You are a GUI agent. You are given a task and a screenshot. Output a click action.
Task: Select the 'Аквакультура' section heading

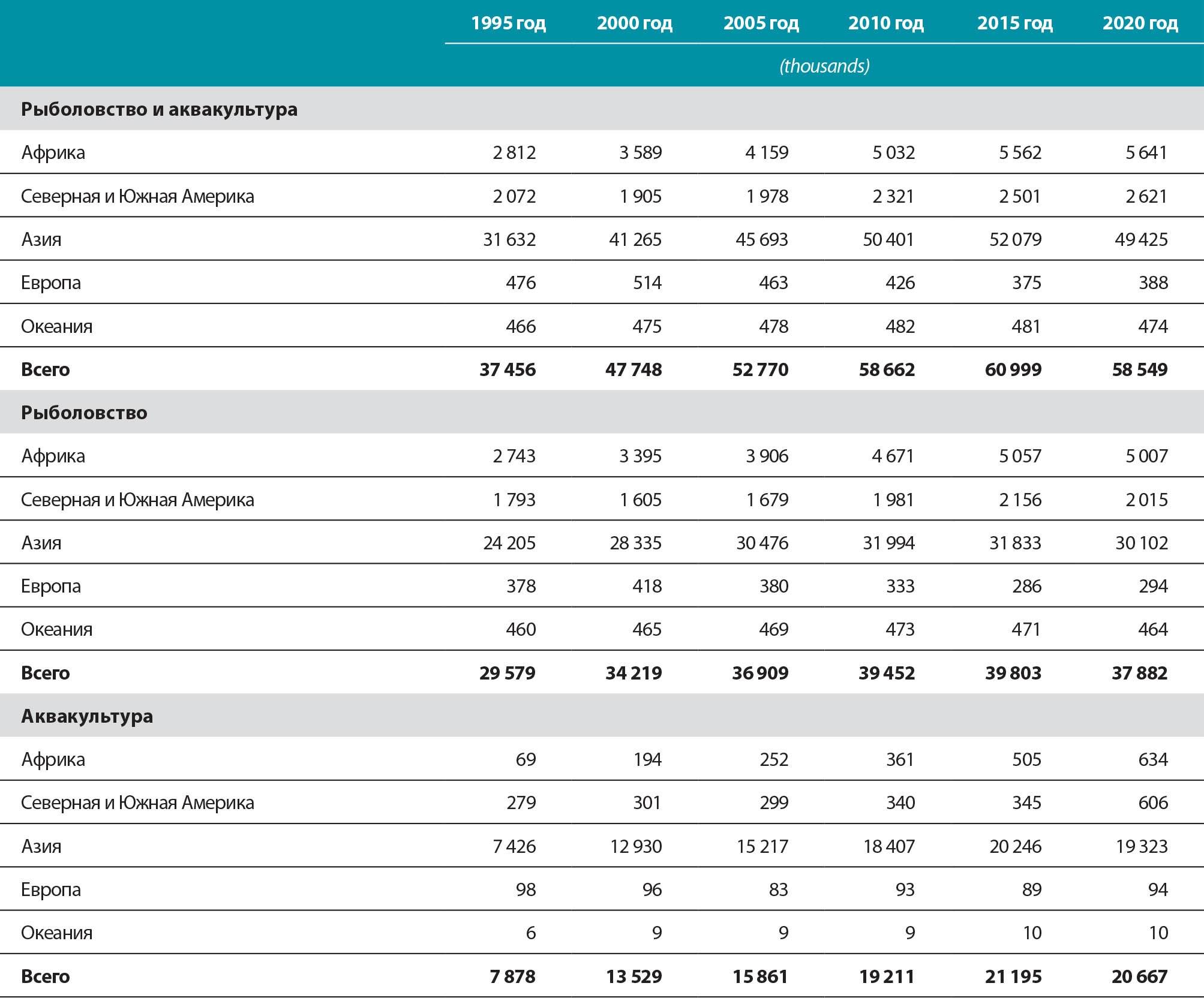point(87,716)
